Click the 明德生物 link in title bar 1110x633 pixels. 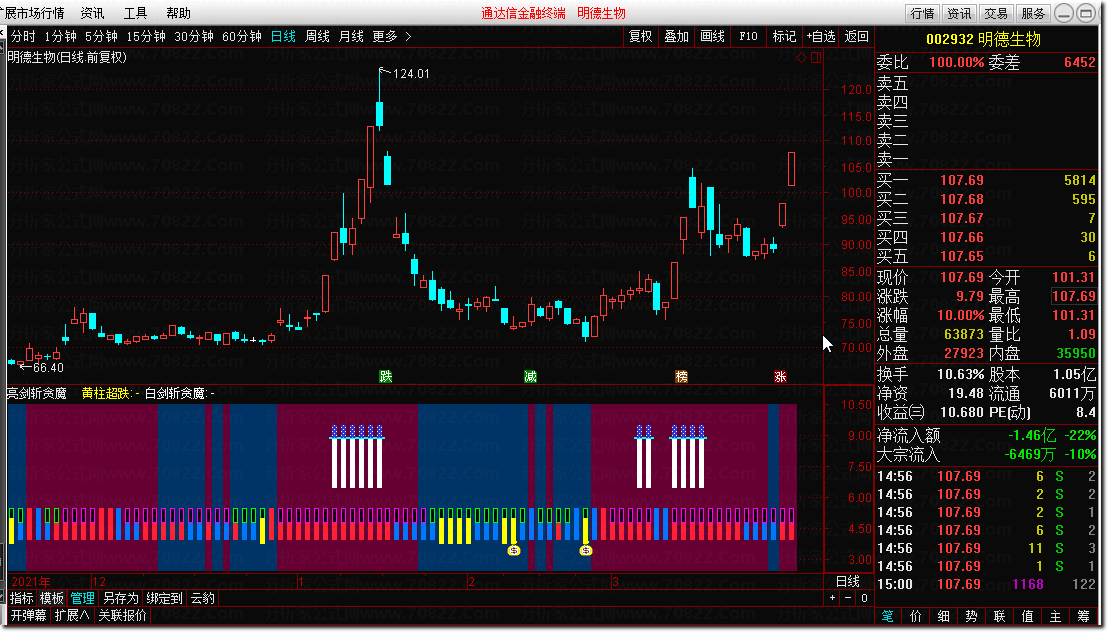click(601, 13)
